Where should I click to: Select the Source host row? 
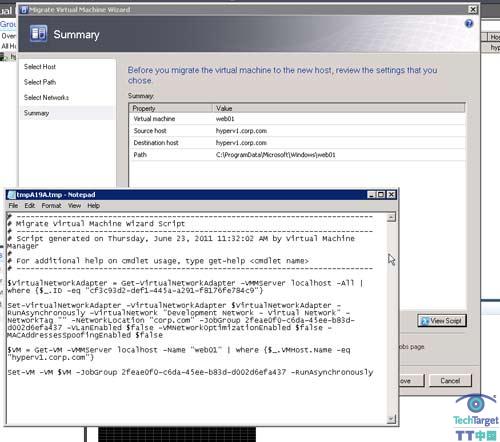(x=297, y=131)
